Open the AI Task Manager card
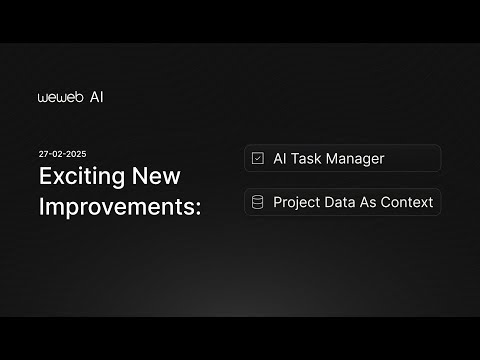Viewport: 480px width, 360px height. 343,158
